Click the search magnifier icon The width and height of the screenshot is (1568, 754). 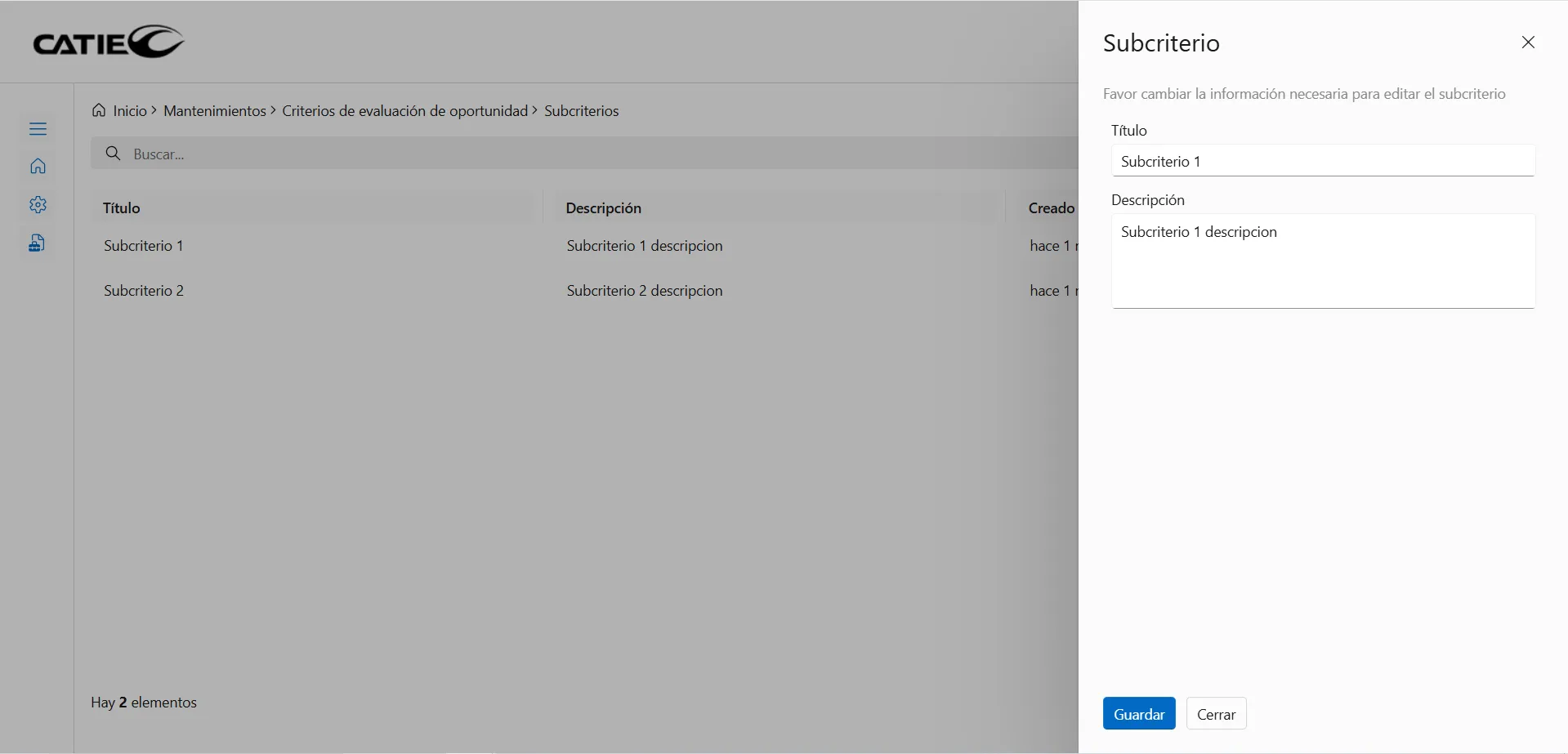114,154
